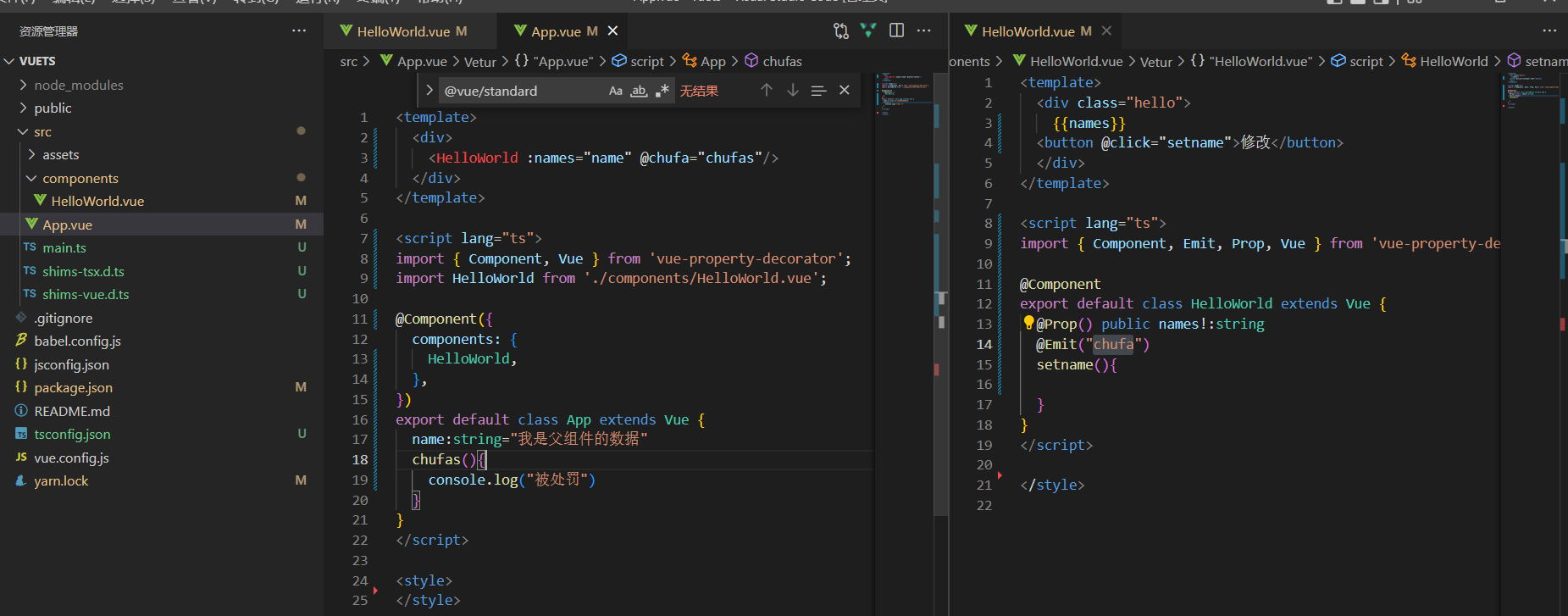This screenshot has width=1568, height=616.
Task: Click compare changes icon in editor toolbar
Action: tap(840, 31)
